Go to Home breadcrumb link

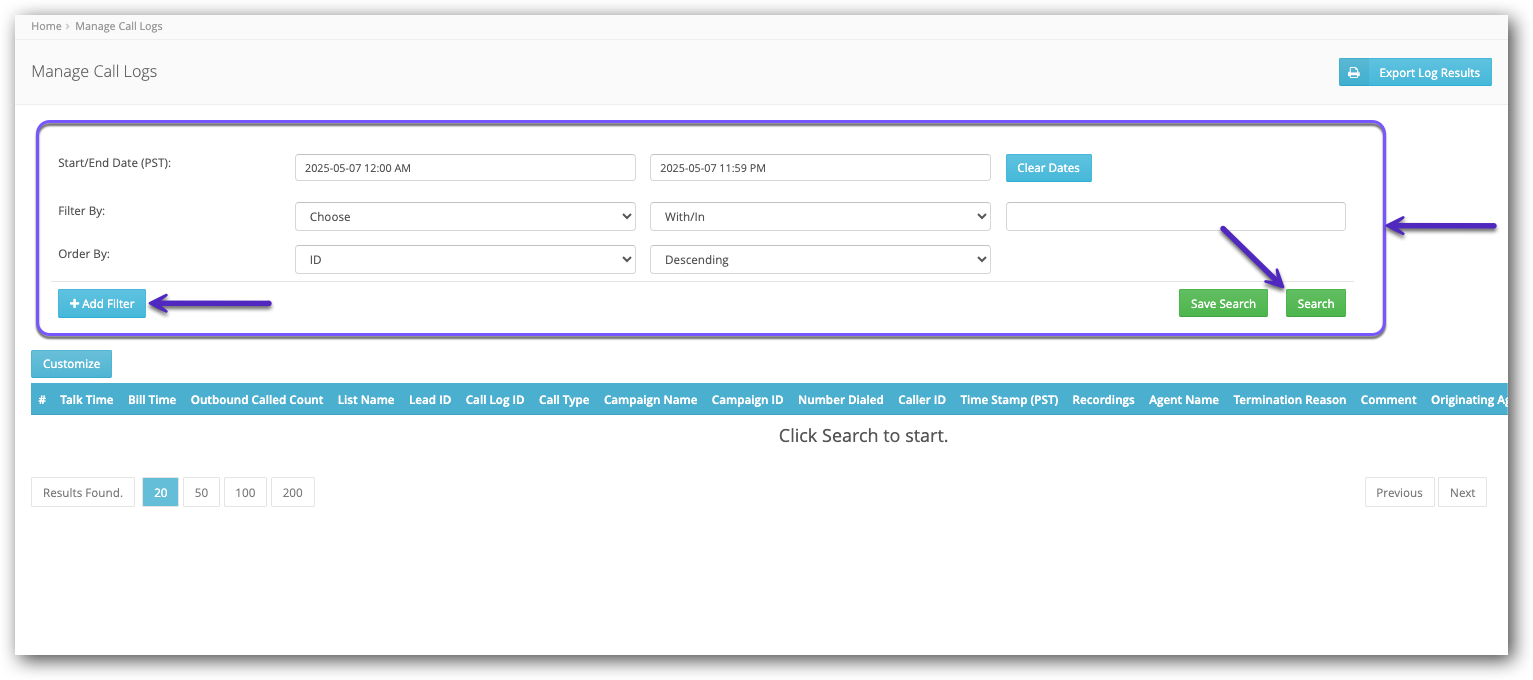coord(46,26)
